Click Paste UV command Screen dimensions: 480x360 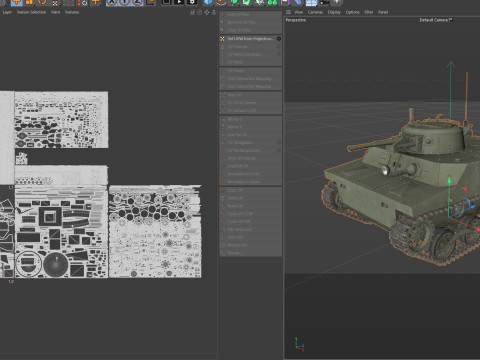[250, 198]
